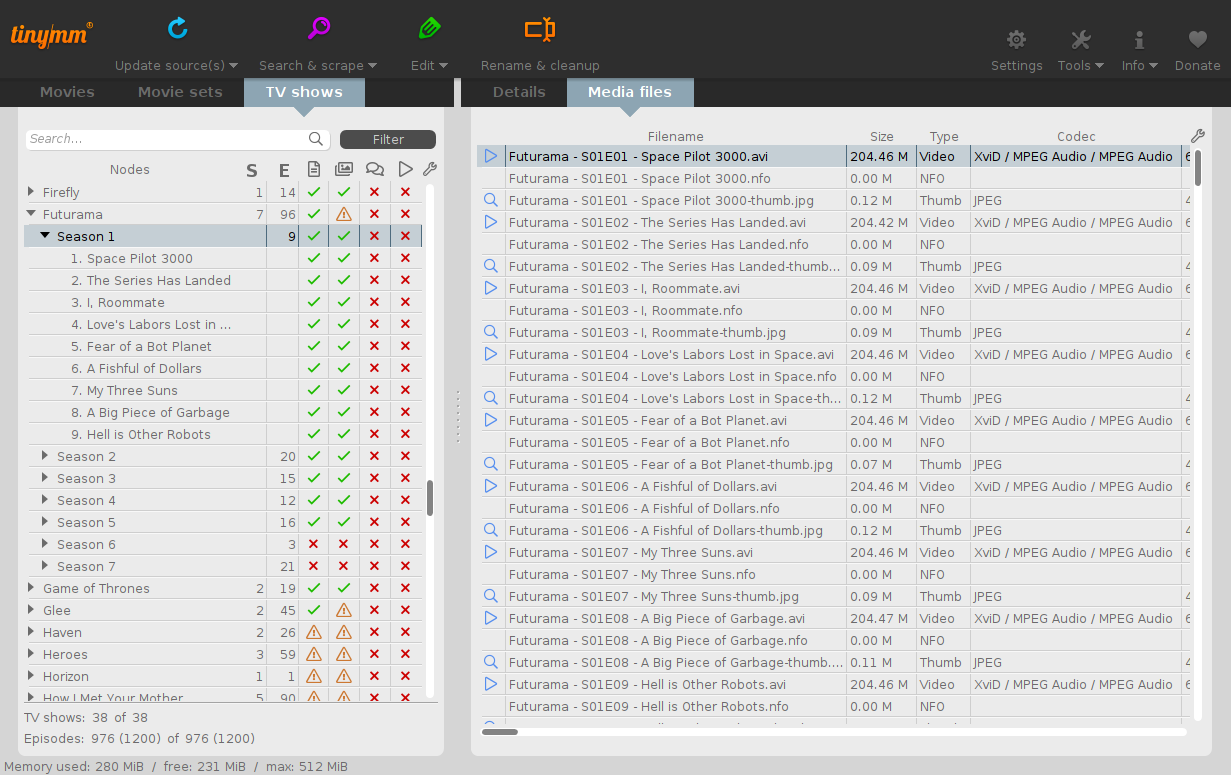This screenshot has width=1231, height=775.
Task: Click Haven NFO warning icon
Action: [x=314, y=632]
